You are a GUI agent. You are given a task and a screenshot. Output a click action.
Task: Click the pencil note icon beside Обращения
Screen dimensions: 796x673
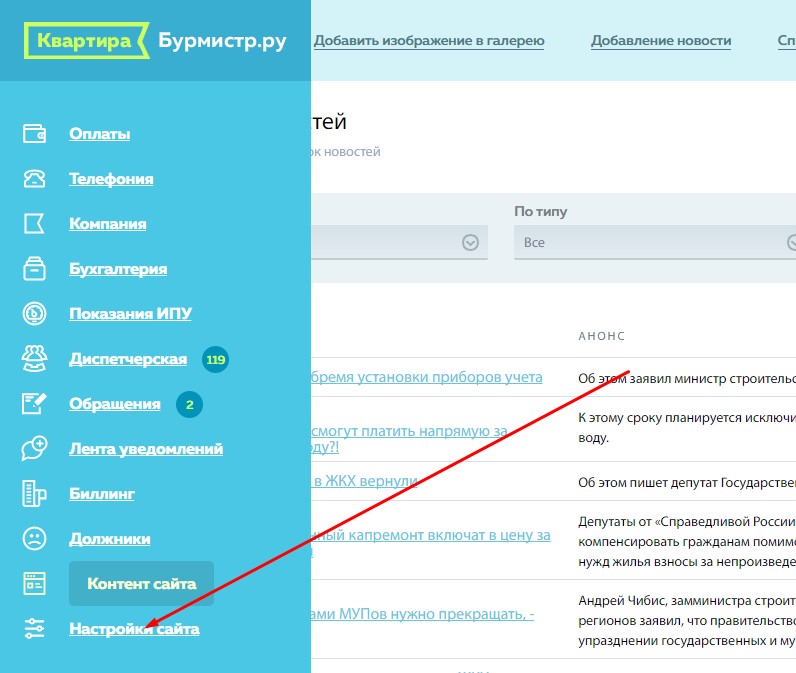[34, 403]
